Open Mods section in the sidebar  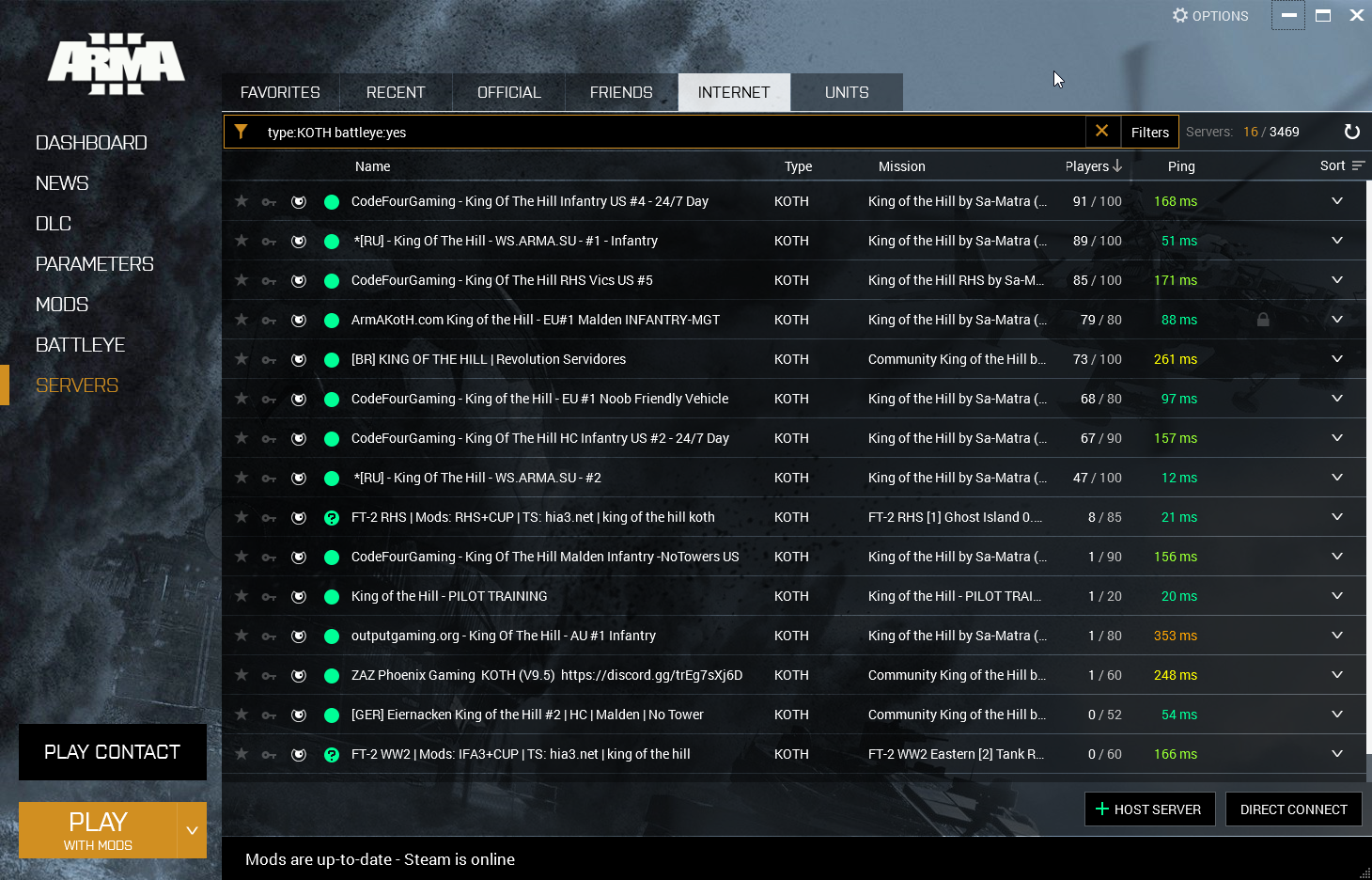(62, 305)
